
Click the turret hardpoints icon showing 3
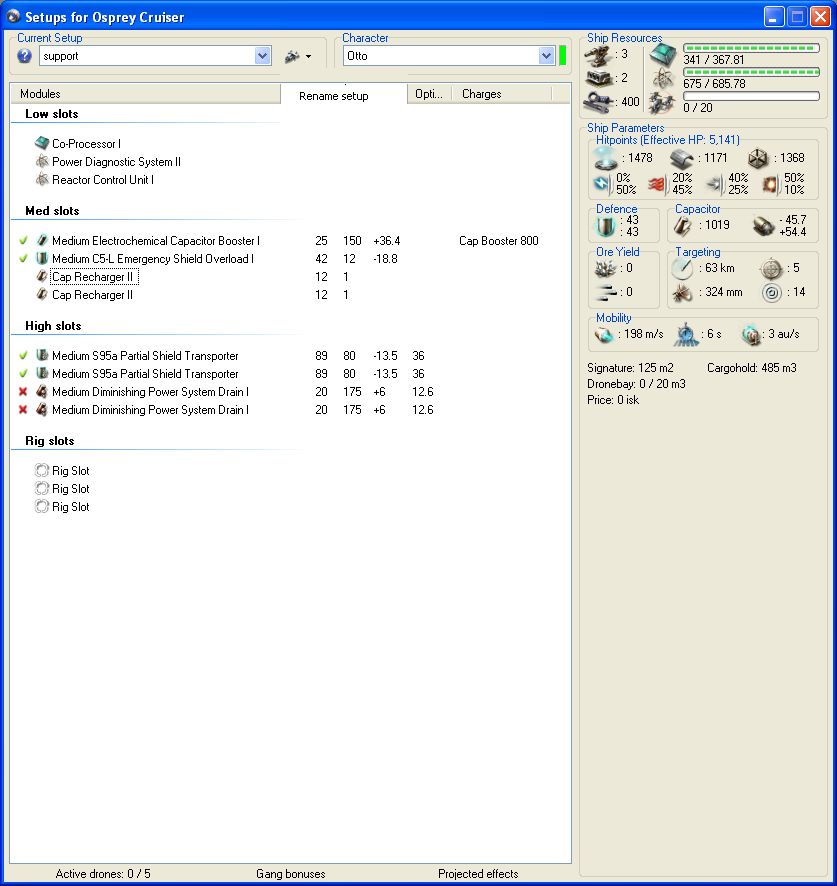[x=598, y=55]
